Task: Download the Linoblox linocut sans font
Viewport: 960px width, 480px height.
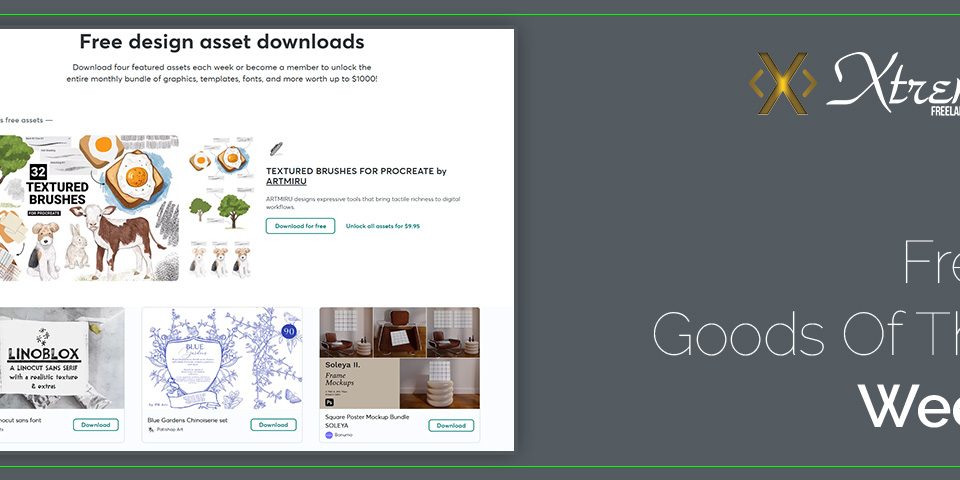Action: [x=96, y=425]
